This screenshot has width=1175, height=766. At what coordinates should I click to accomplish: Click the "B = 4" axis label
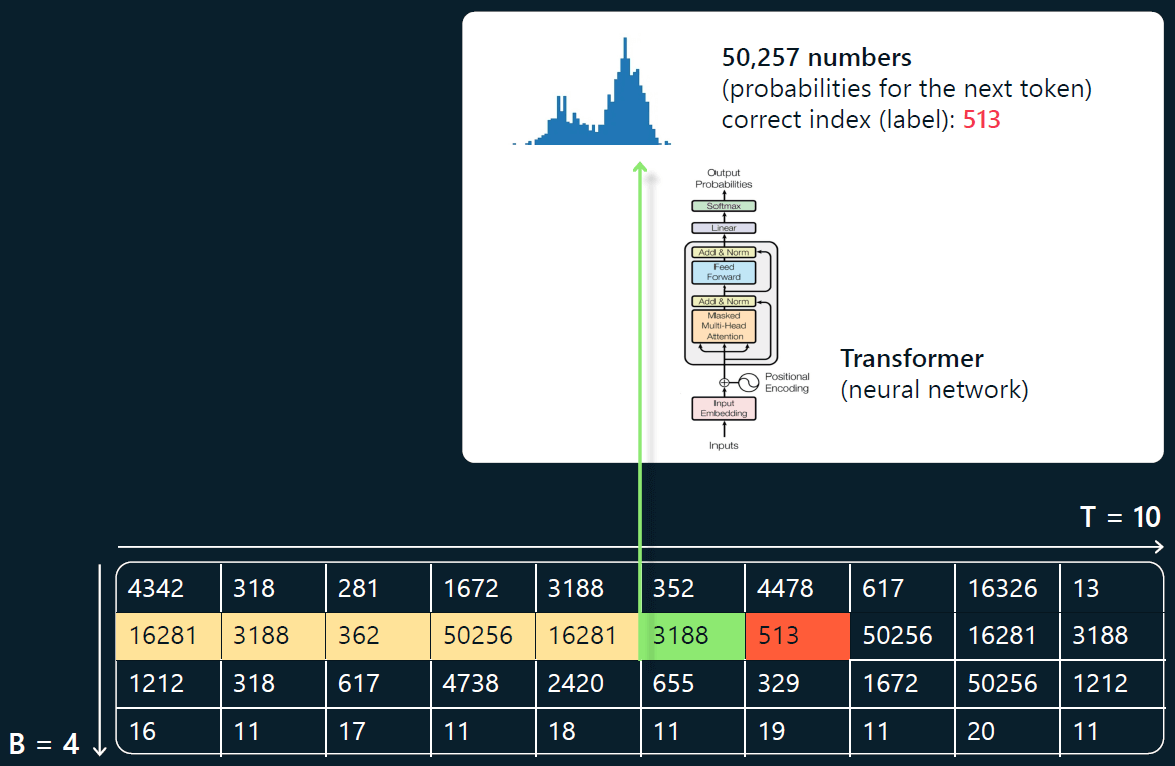[x=43, y=744]
